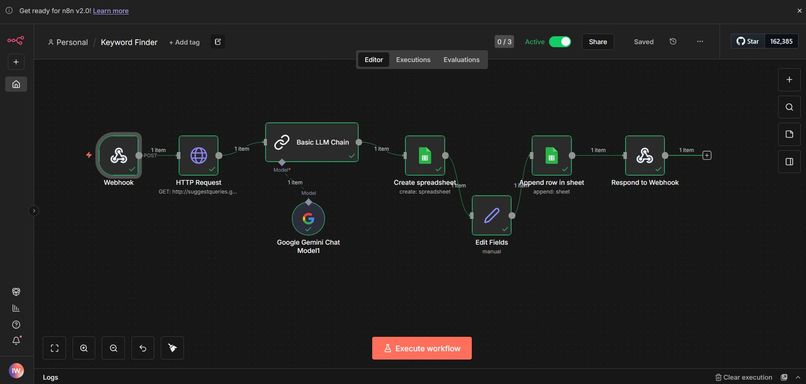Viewport: 806px width, 384px height.
Task: Select the HTTP Request globe node
Action: [198, 155]
